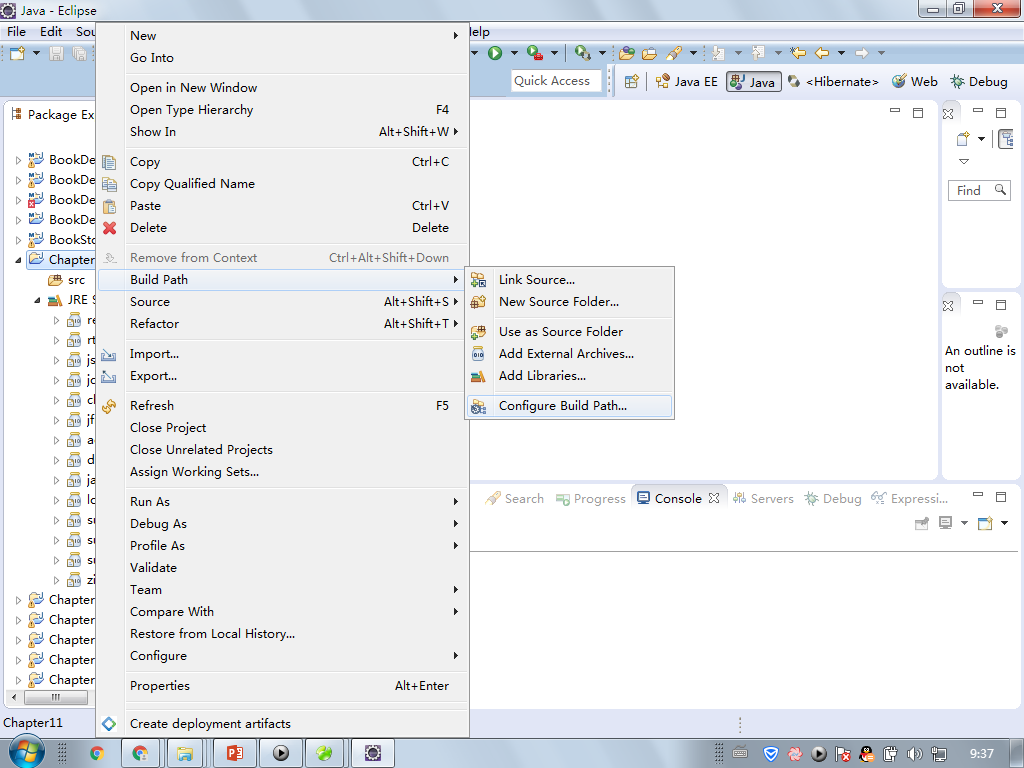This screenshot has height=768, width=1024.
Task: Click the yellow Back navigation arrow
Action: [x=822, y=53]
